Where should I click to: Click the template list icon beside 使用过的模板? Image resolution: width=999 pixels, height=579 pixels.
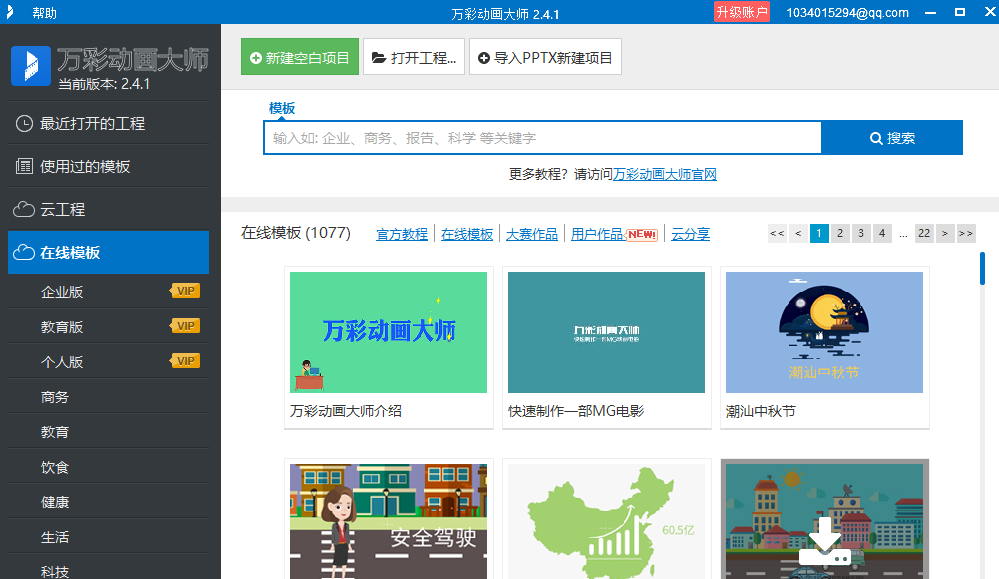(24, 166)
